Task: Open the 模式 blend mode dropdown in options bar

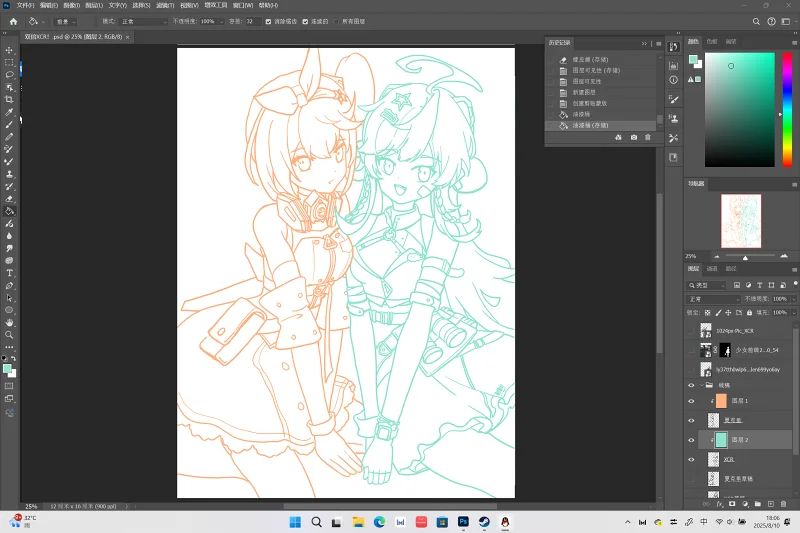Action: [143, 21]
